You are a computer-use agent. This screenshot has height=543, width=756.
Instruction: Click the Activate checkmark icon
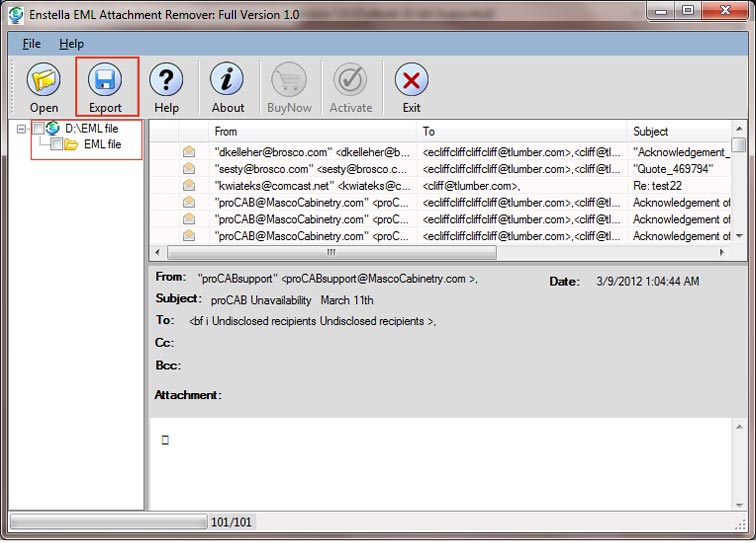pos(351,80)
